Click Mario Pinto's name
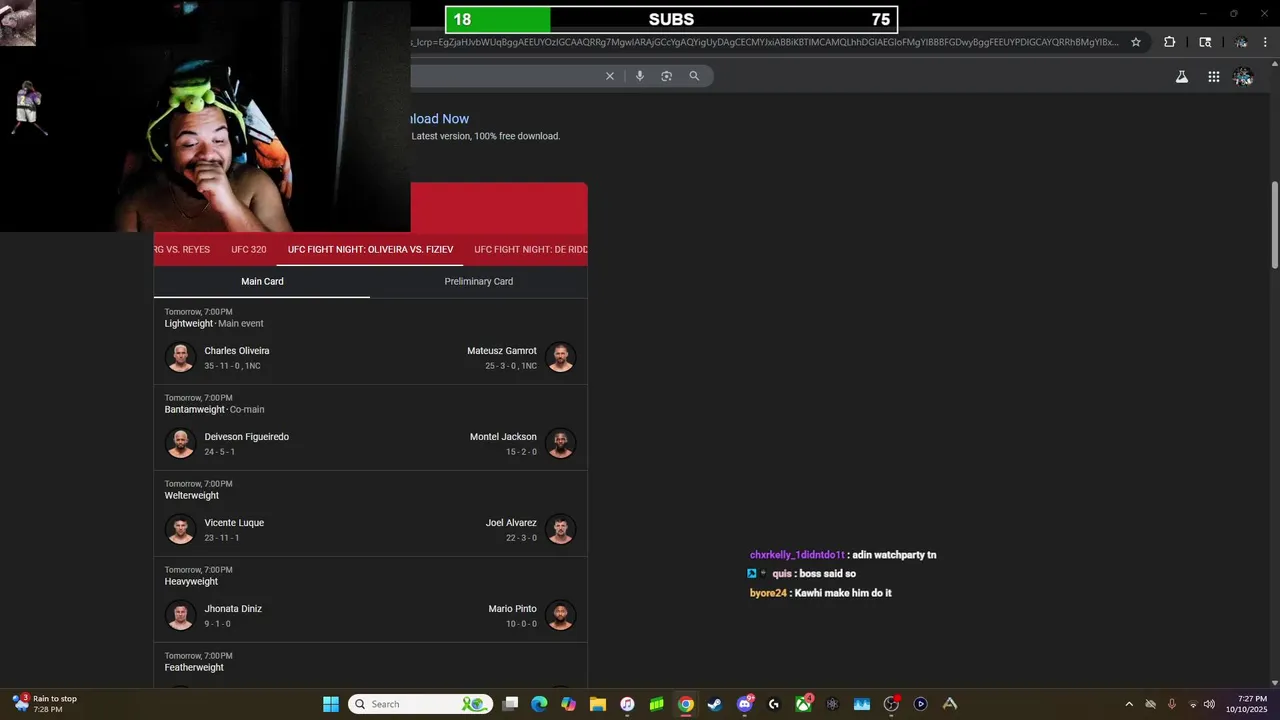Screen dimensions: 1280x720 tap(513, 609)
